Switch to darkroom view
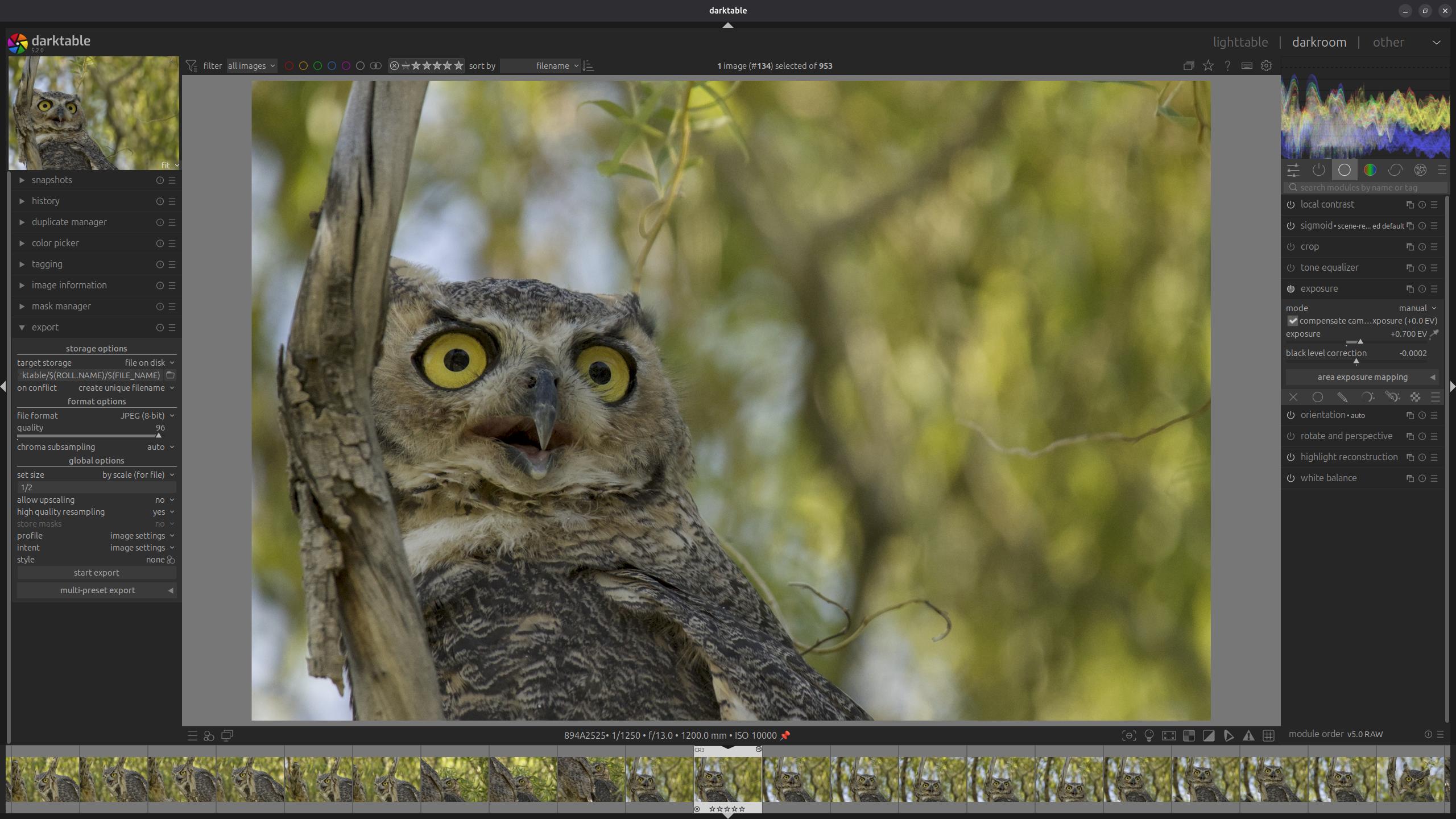The width and height of the screenshot is (1456, 819). [x=1319, y=42]
